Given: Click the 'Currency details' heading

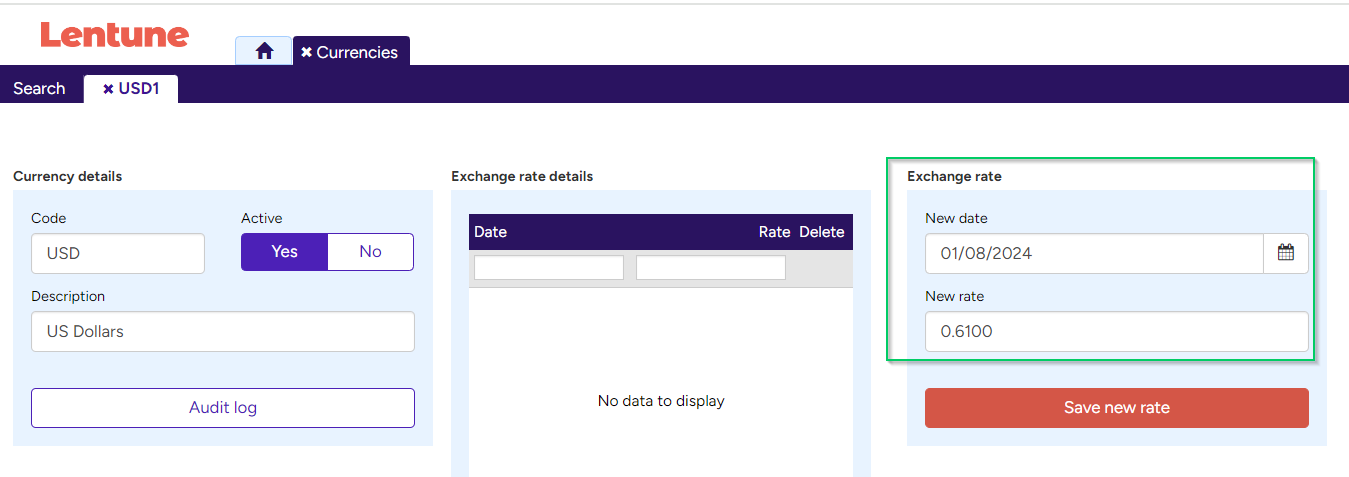Looking at the screenshot, I should (68, 177).
